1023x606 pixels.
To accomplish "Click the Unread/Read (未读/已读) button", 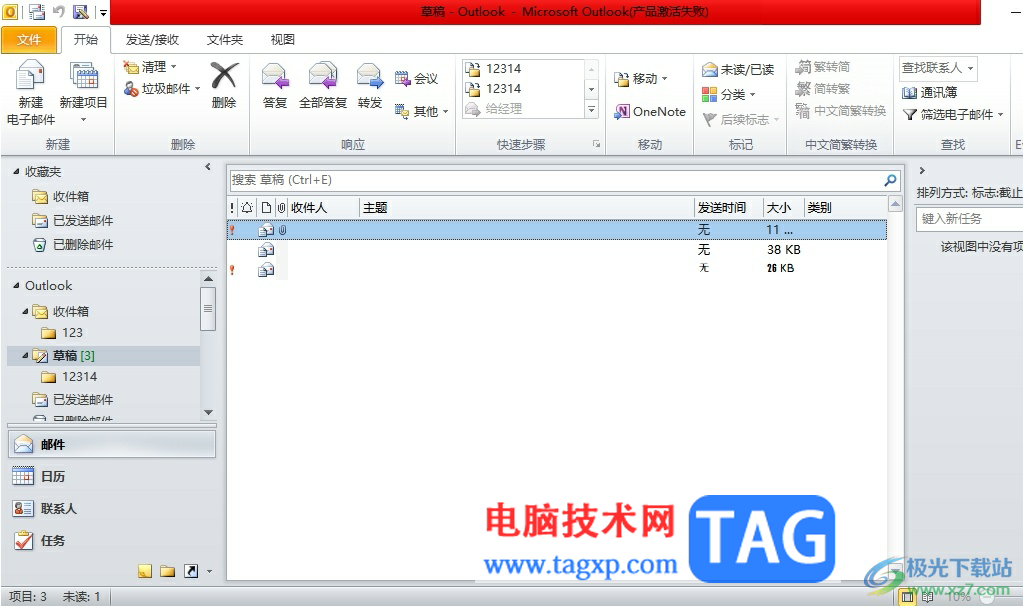I will click(x=738, y=70).
